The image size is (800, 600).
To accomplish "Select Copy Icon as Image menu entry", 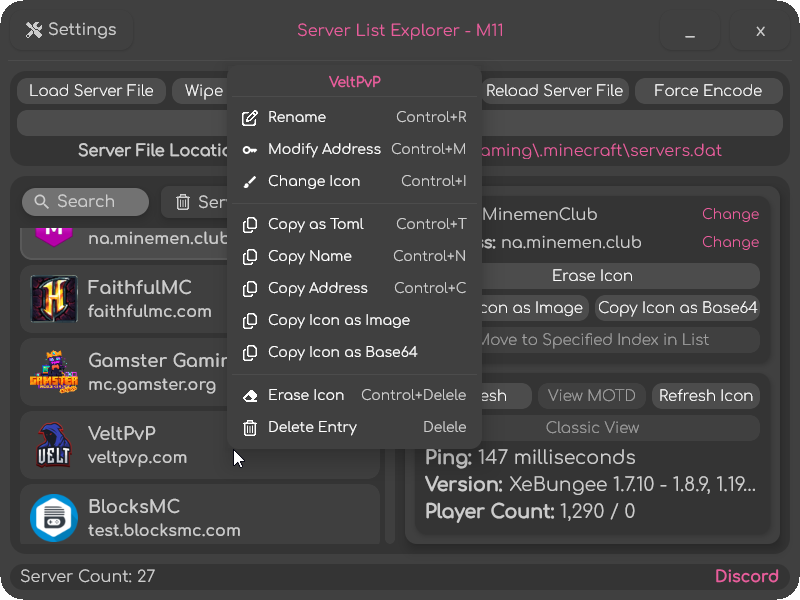I will point(354,321).
